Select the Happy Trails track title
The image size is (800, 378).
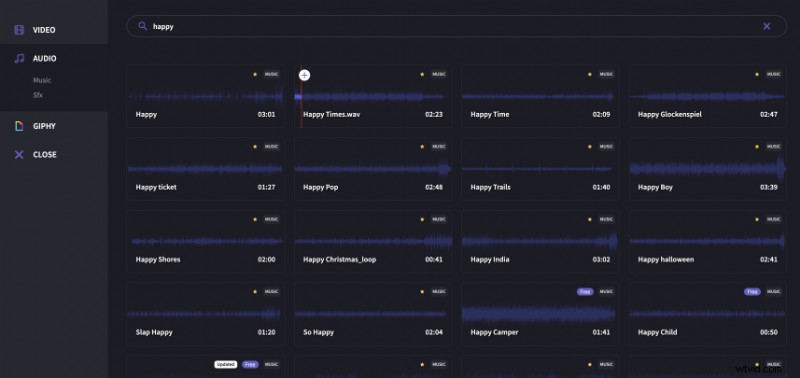point(490,187)
